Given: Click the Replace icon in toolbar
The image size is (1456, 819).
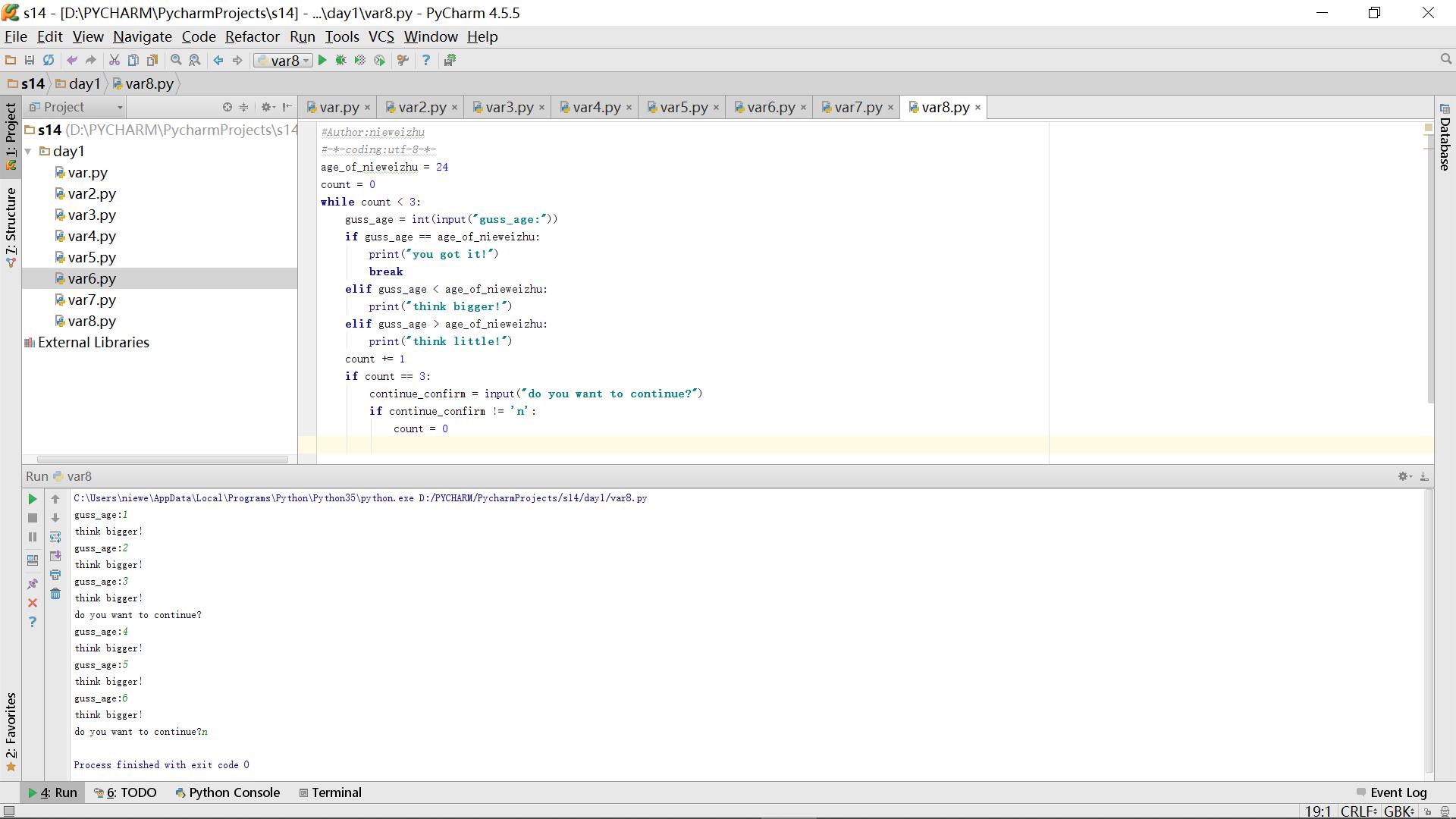Looking at the screenshot, I should (x=195, y=60).
